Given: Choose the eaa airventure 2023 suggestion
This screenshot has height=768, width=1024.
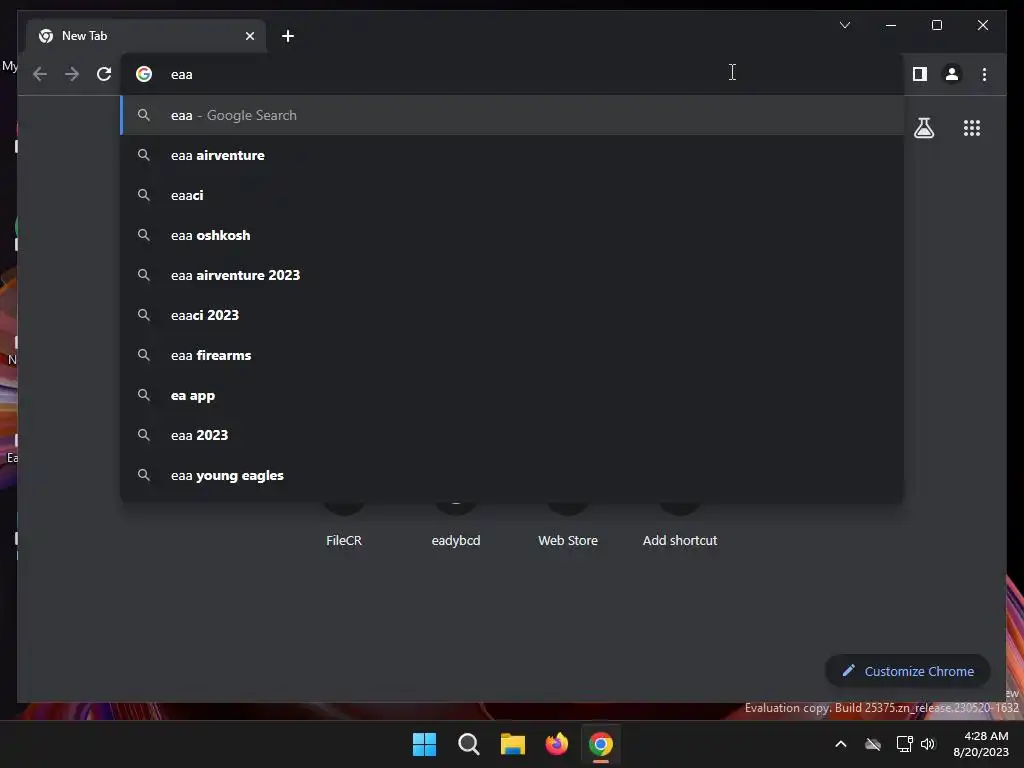Looking at the screenshot, I should coord(512,275).
